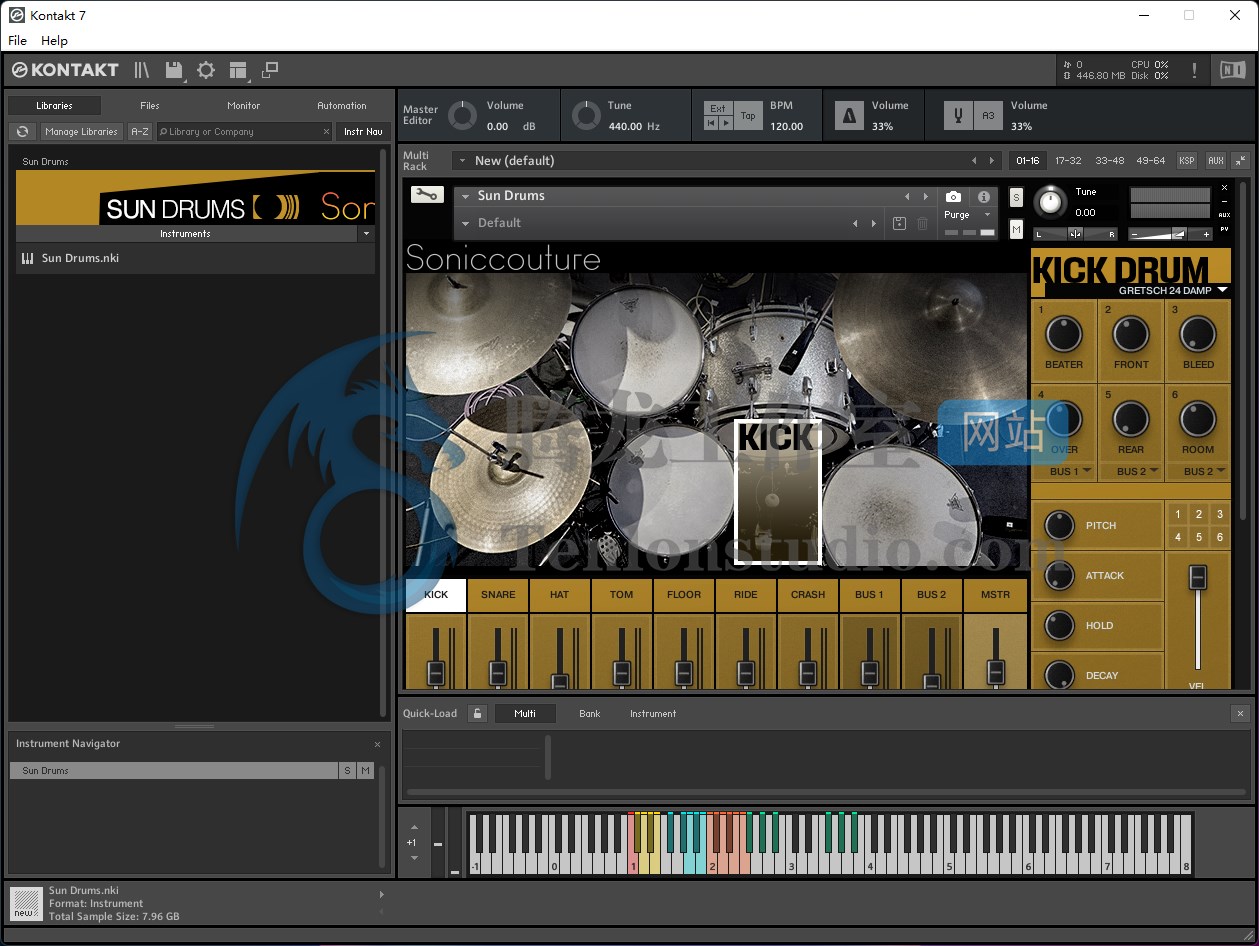
Task: Switch to the Monitor tab
Action: pyautogui.click(x=243, y=105)
